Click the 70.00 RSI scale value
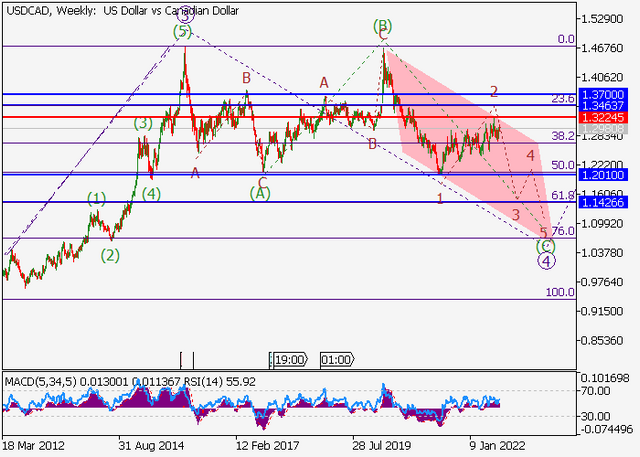Image resolution: width=640 pixels, height=457 pixels. click(596, 391)
